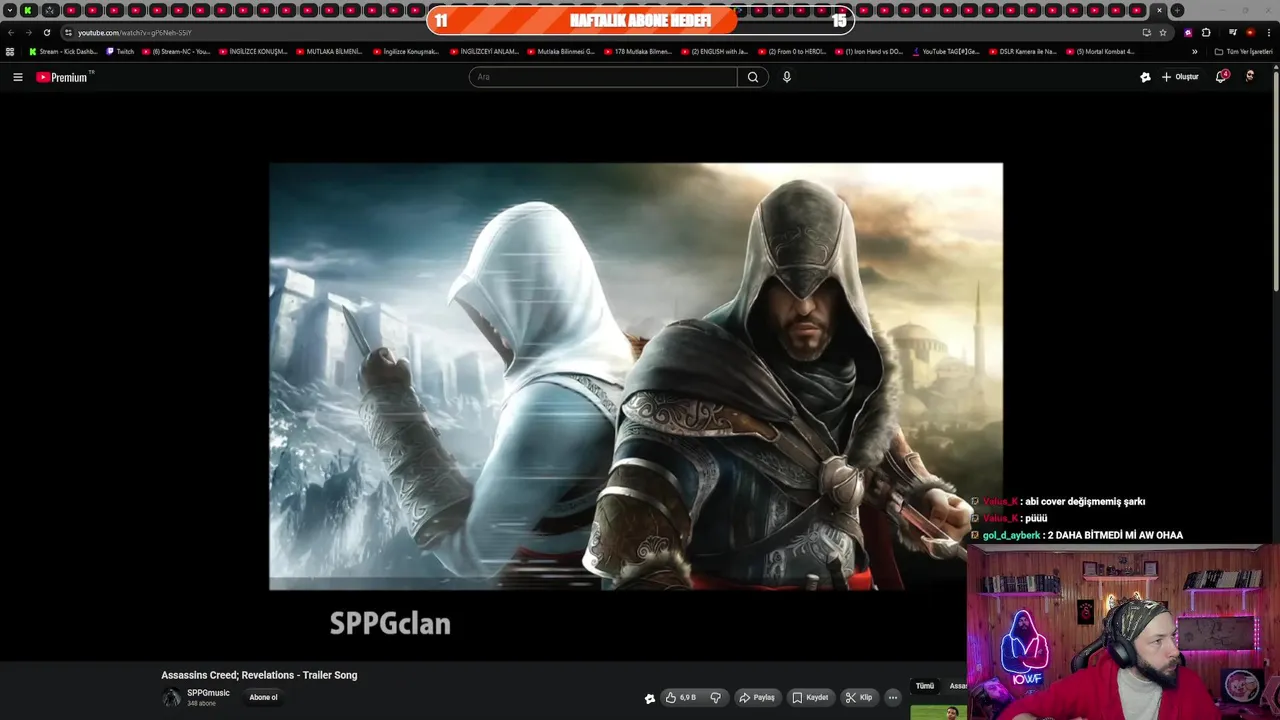Dislike the Assassins Creed video
Viewport: 1280px width, 720px height.
point(715,697)
